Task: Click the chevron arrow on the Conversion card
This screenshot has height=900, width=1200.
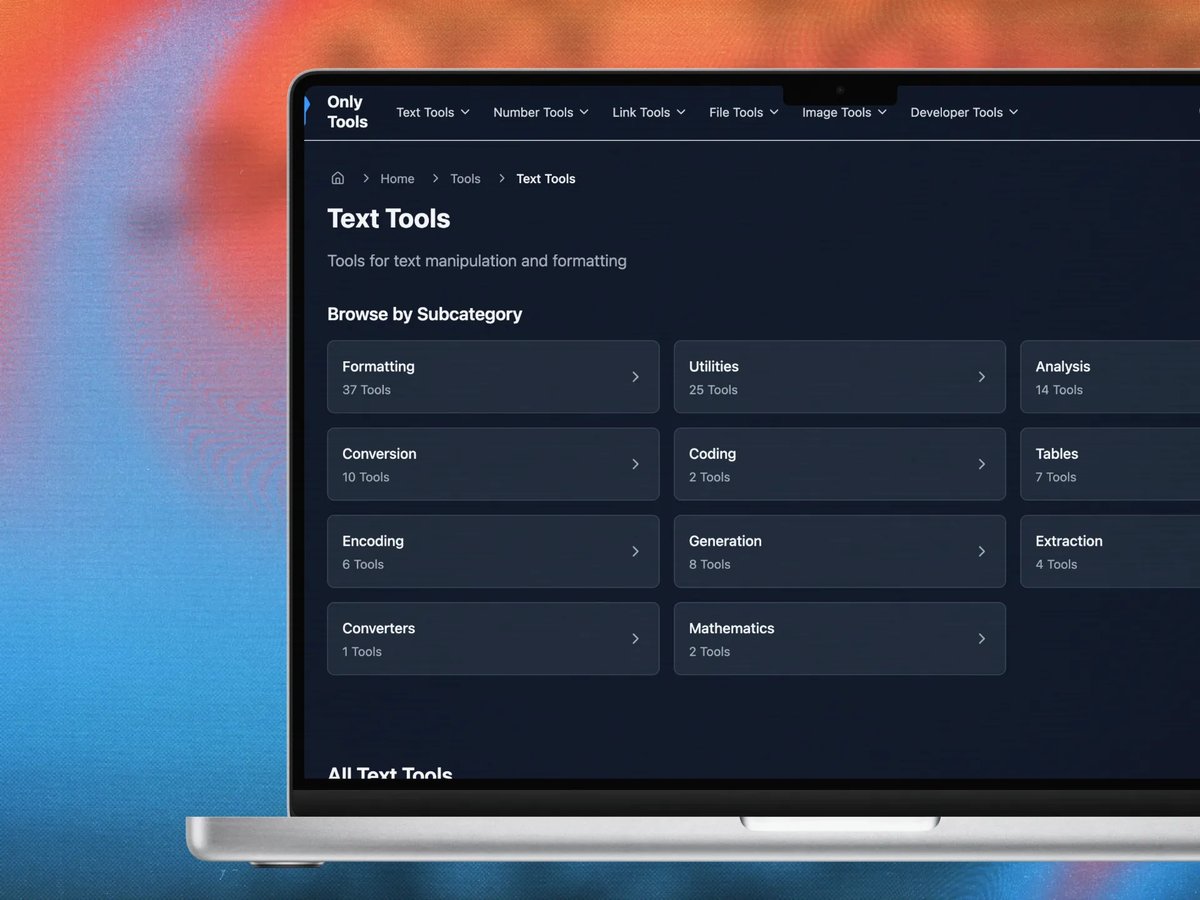Action: coord(635,464)
